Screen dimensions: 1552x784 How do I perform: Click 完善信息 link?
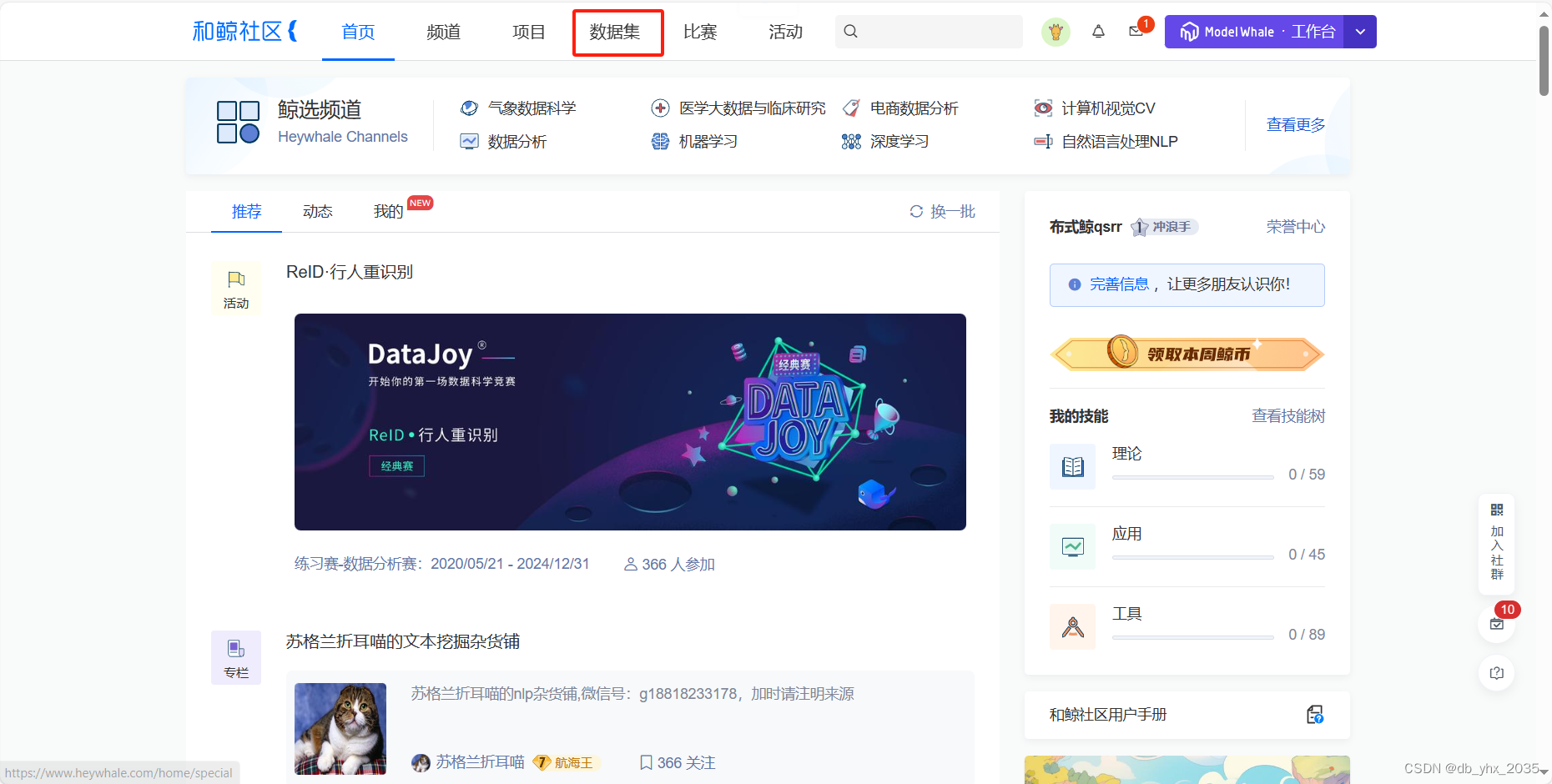click(x=1119, y=284)
